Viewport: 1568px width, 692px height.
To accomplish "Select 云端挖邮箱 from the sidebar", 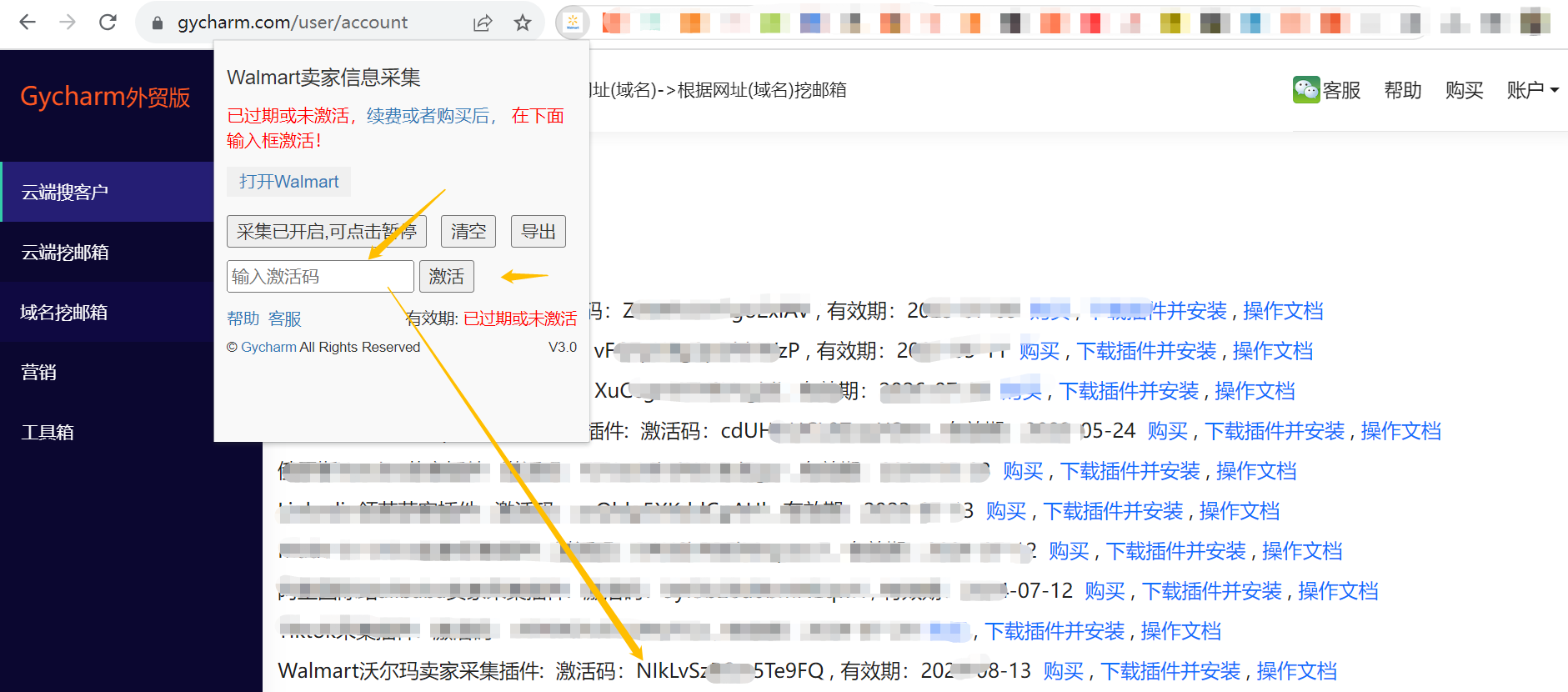I will tap(108, 253).
